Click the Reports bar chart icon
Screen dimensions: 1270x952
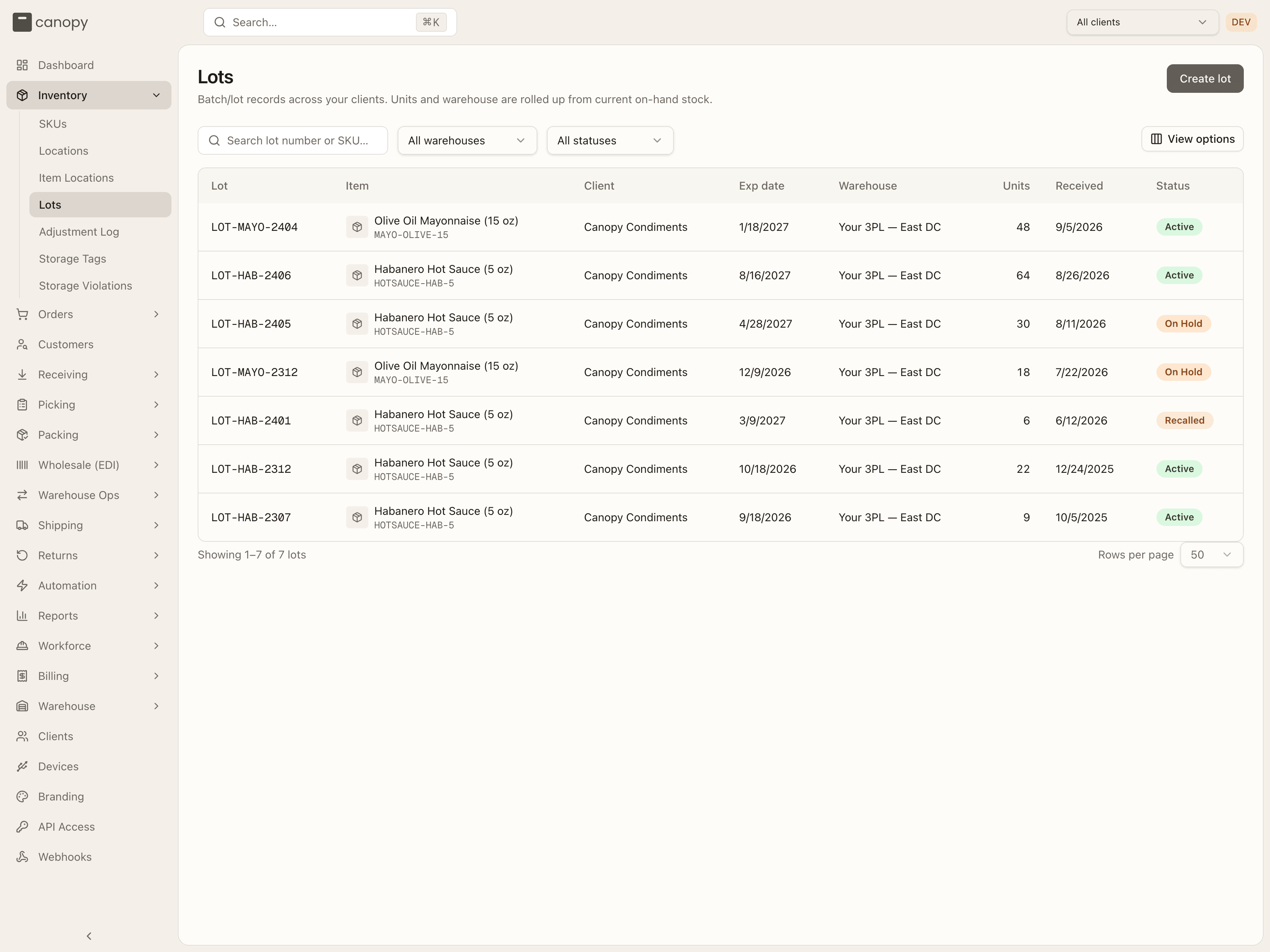pos(22,616)
